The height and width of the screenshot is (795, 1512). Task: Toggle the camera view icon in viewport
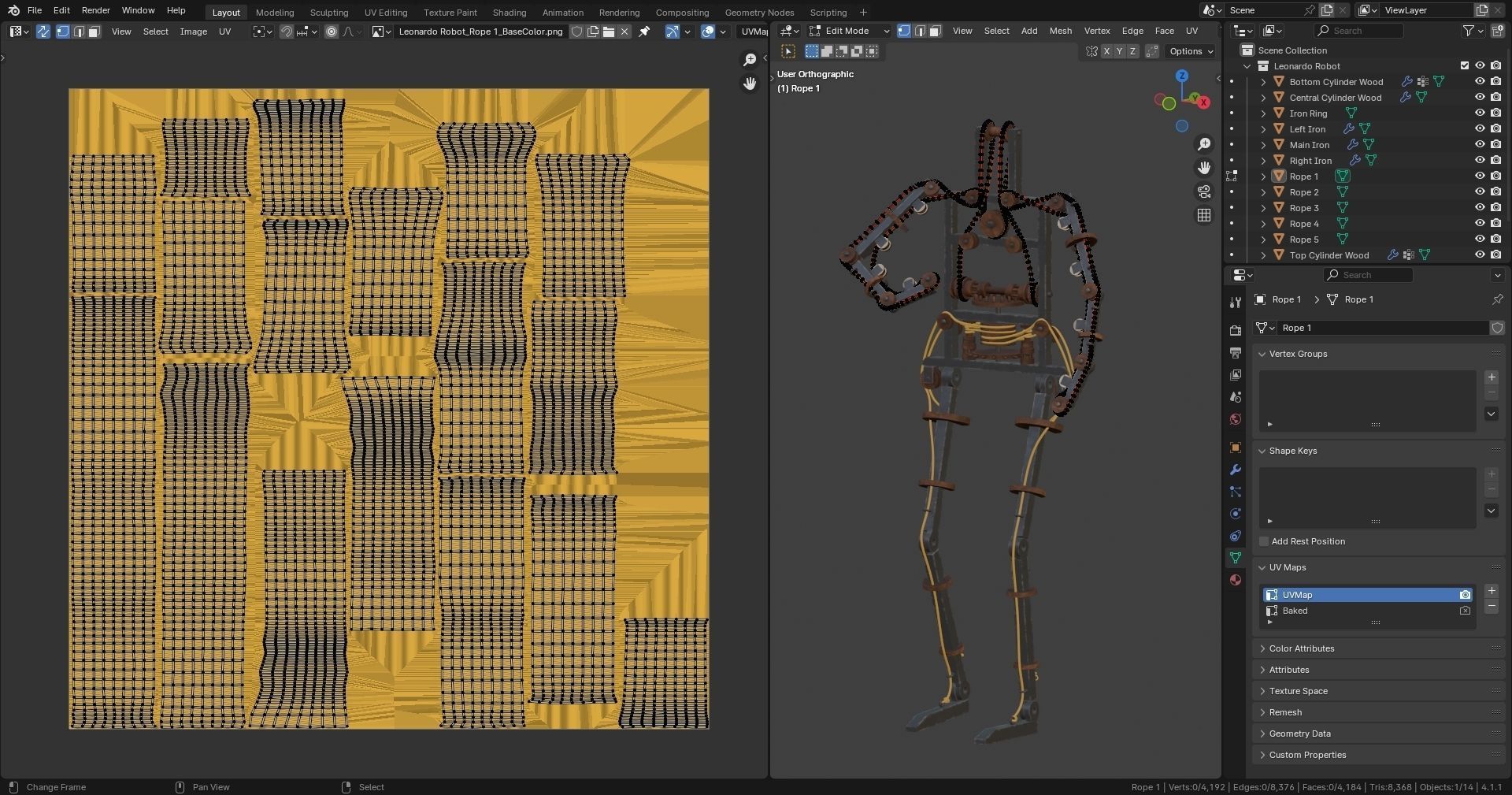tap(1203, 191)
